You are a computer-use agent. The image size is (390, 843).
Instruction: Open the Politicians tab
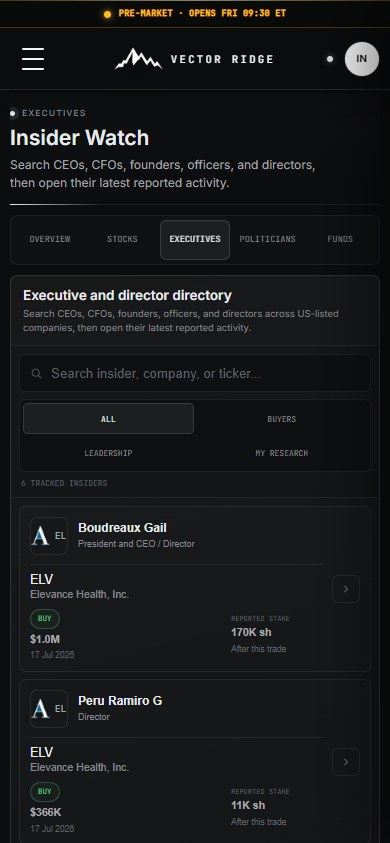point(267,239)
